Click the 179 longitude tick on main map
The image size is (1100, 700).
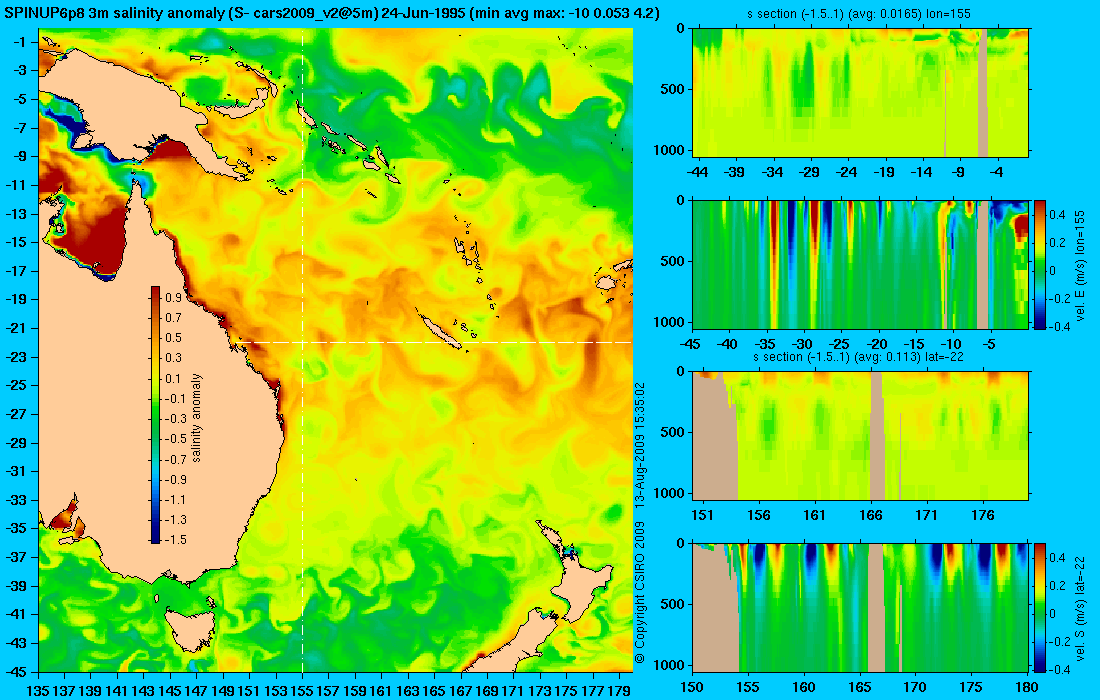(619, 691)
